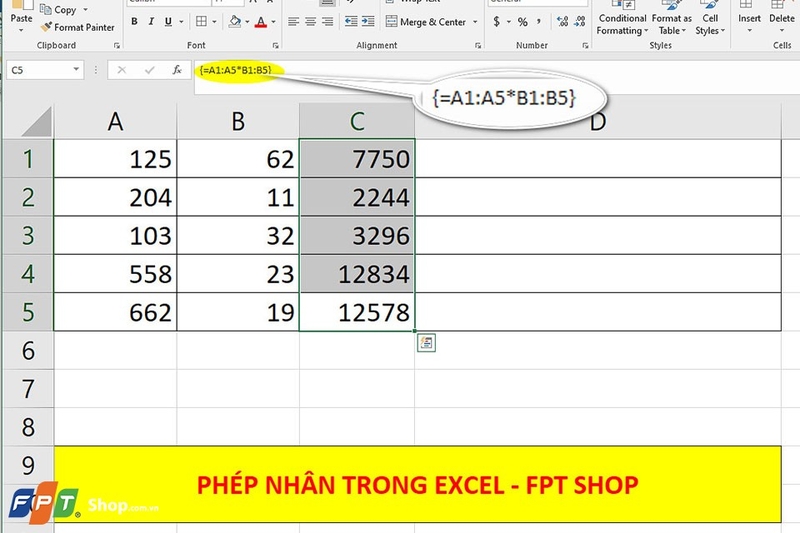Open Cell Styles menu

pyautogui.click(x=710, y=19)
